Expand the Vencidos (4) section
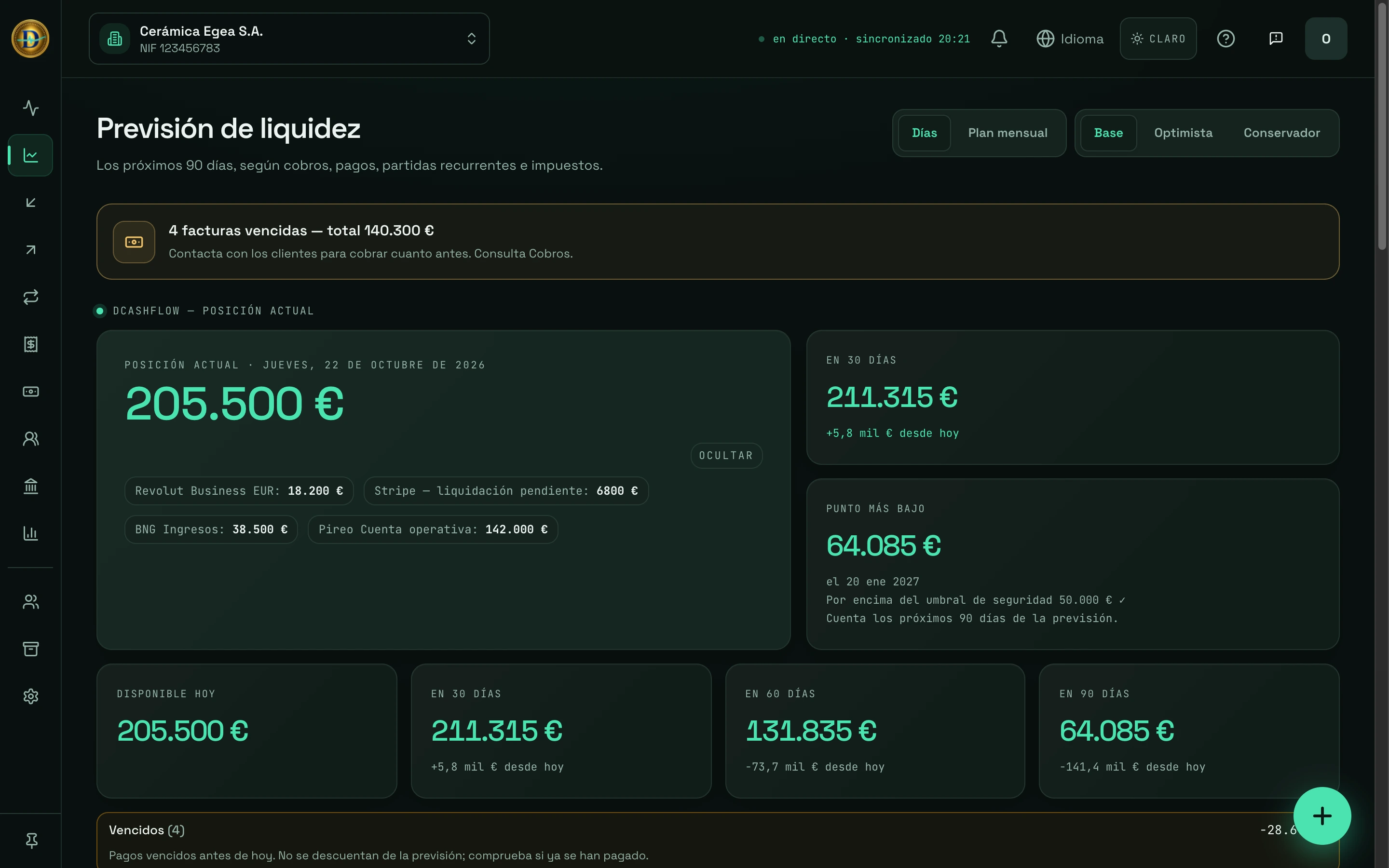The width and height of the screenshot is (1389, 868). pos(718,841)
